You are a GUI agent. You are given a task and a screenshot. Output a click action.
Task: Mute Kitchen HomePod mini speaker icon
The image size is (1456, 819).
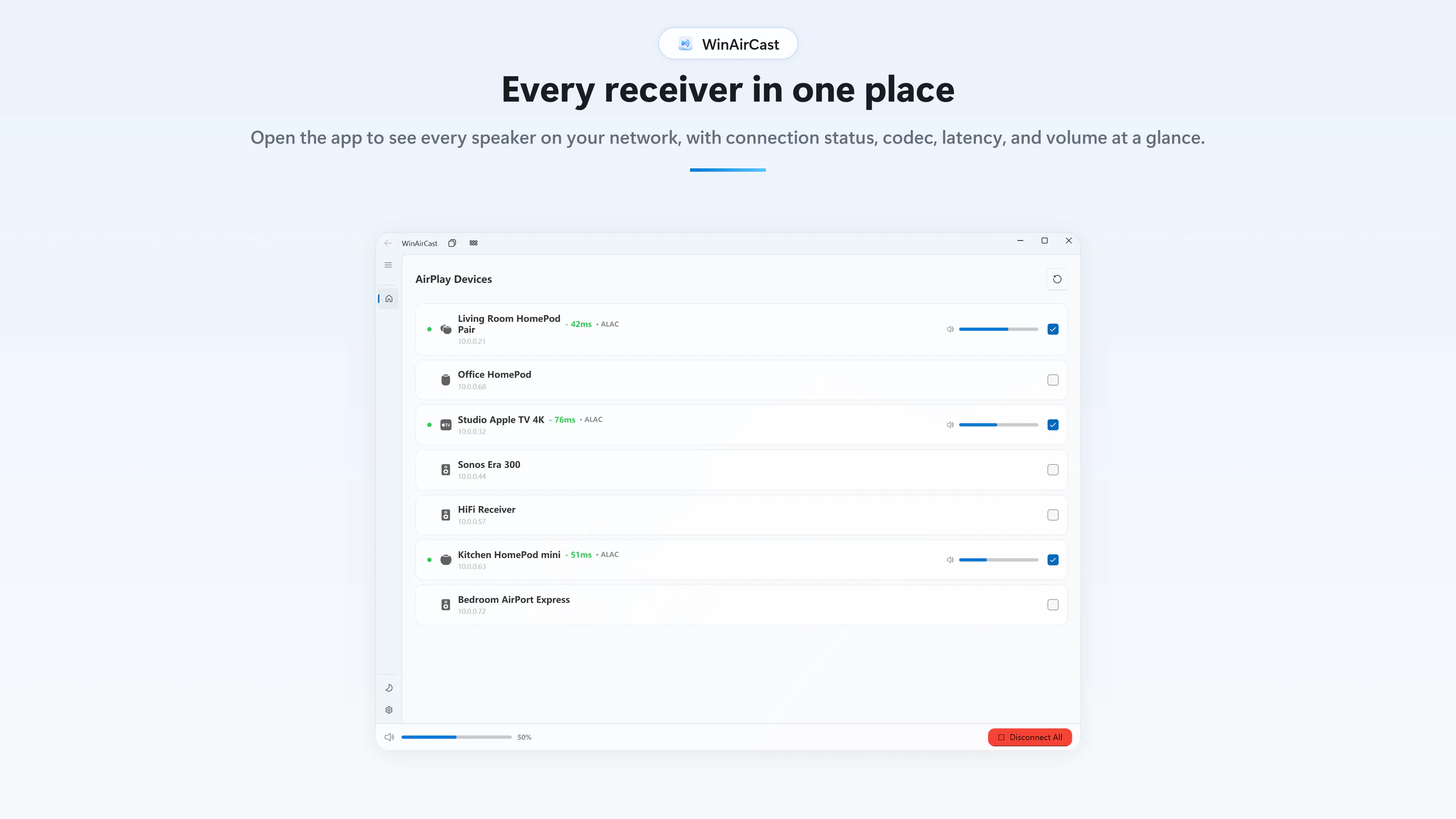(x=950, y=560)
